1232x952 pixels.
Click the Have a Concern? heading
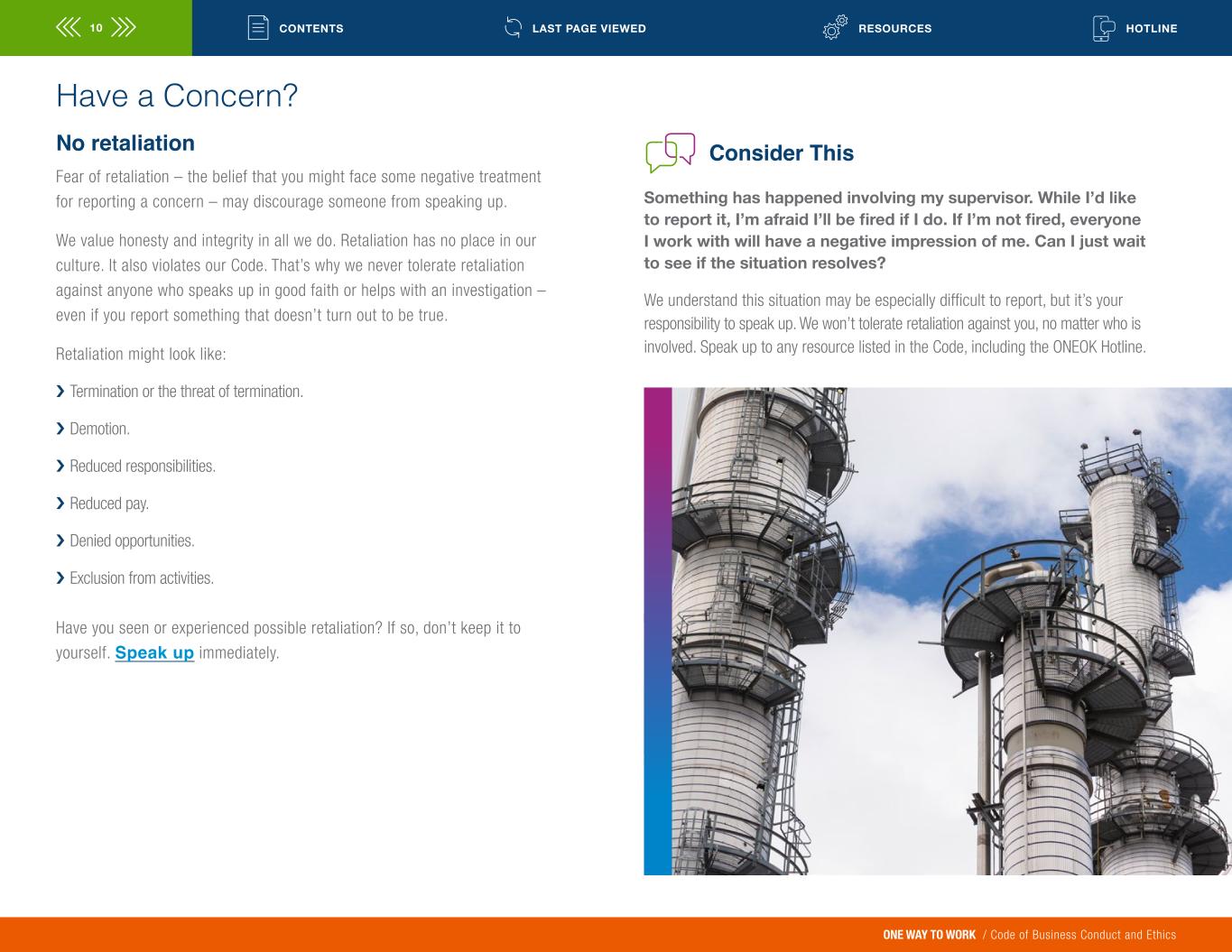pos(177,96)
